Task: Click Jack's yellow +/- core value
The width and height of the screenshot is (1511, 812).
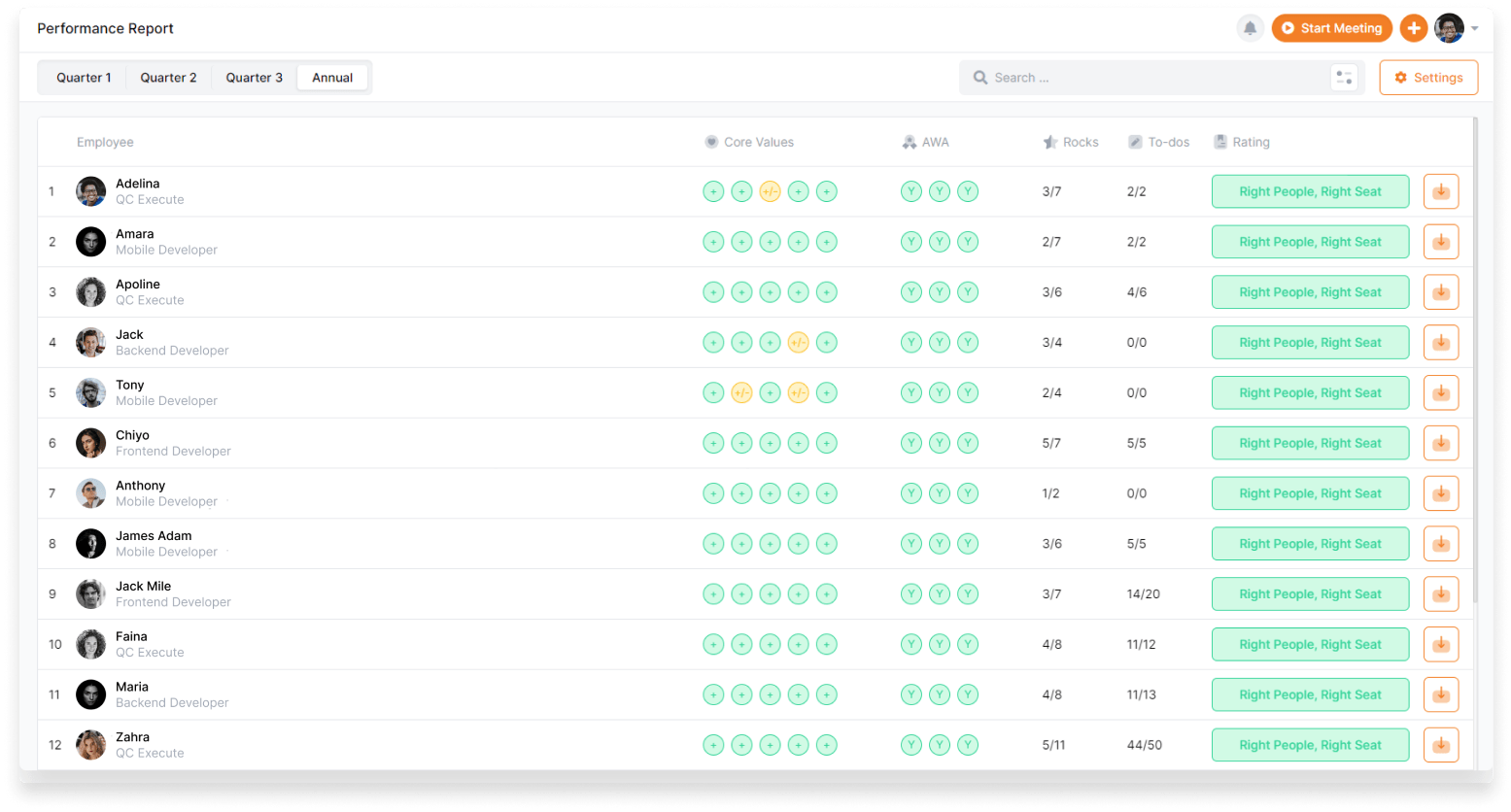Action: (x=798, y=343)
